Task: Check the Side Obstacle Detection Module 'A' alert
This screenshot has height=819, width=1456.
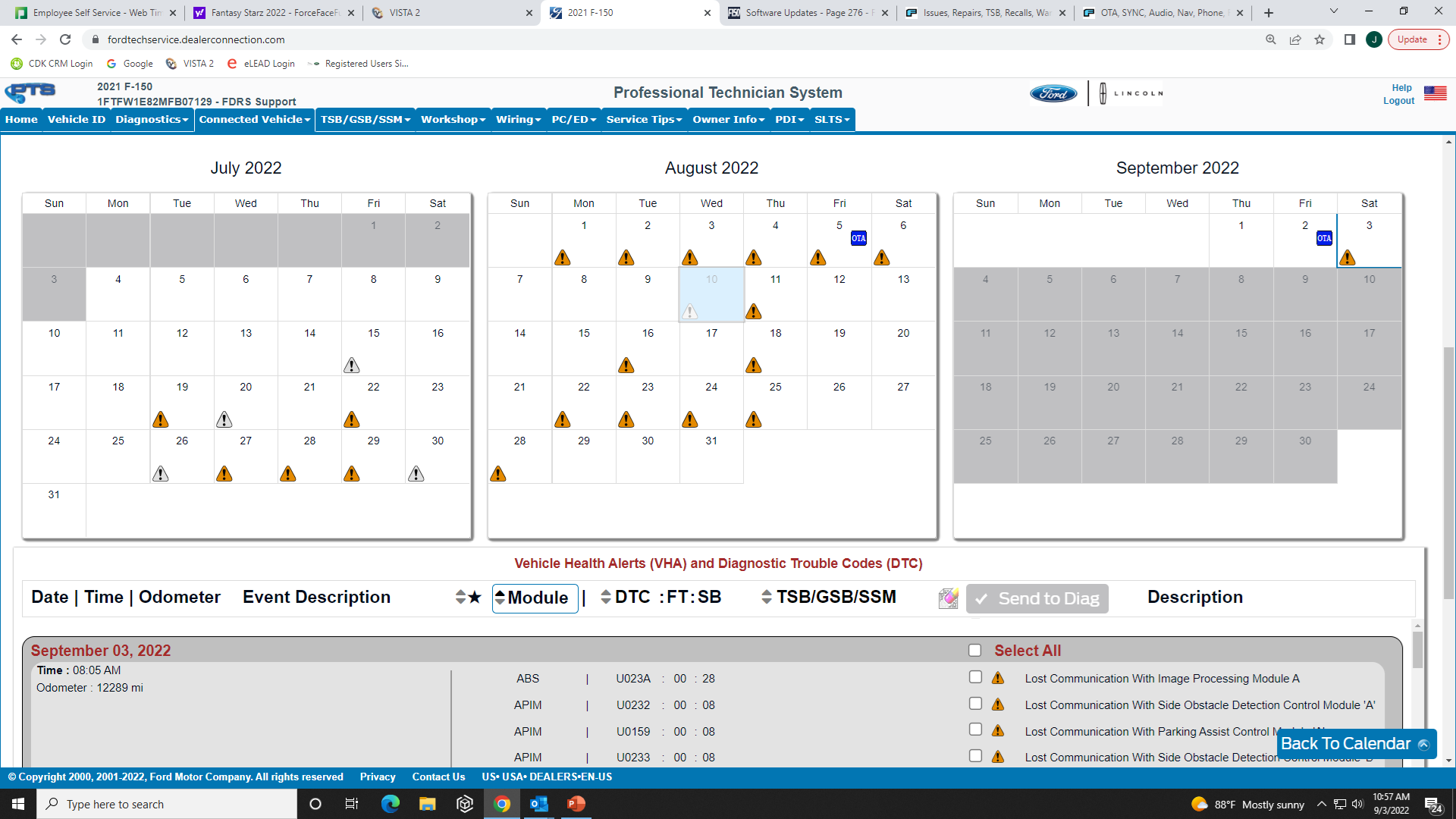Action: 974,703
